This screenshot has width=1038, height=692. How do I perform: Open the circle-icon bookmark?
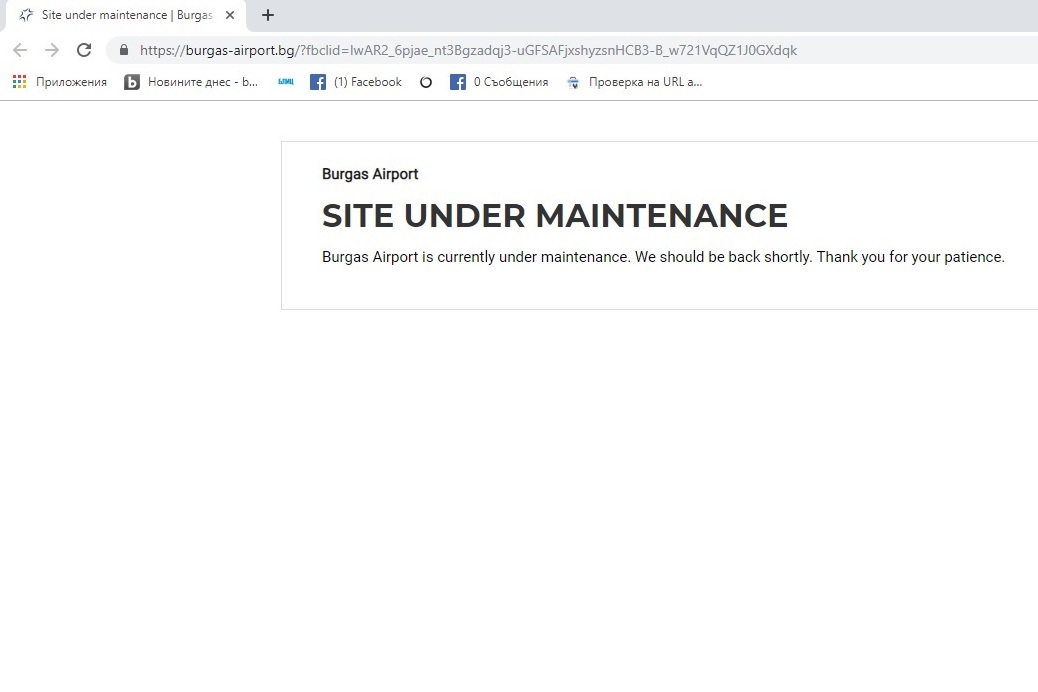426,82
